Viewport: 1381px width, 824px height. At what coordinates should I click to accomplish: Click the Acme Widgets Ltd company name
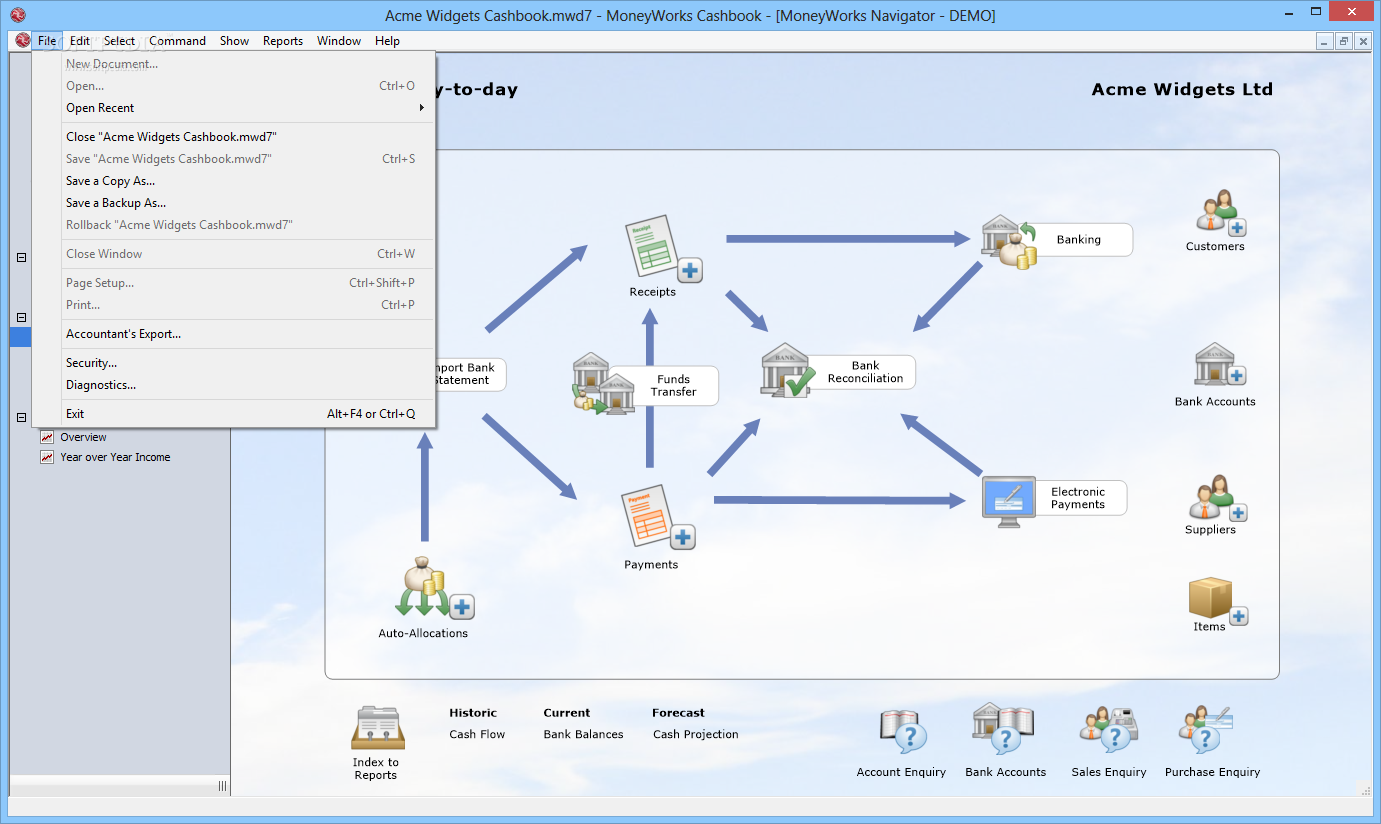pyautogui.click(x=1182, y=89)
